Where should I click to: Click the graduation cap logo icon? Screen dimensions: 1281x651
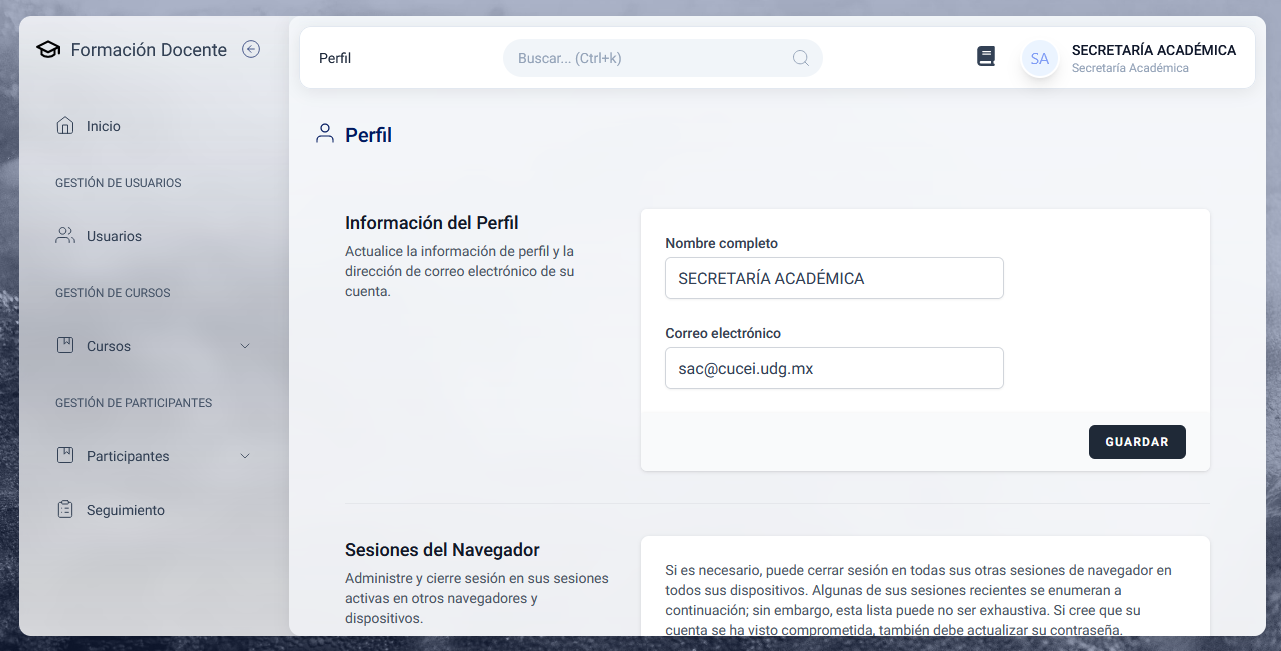[48, 49]
